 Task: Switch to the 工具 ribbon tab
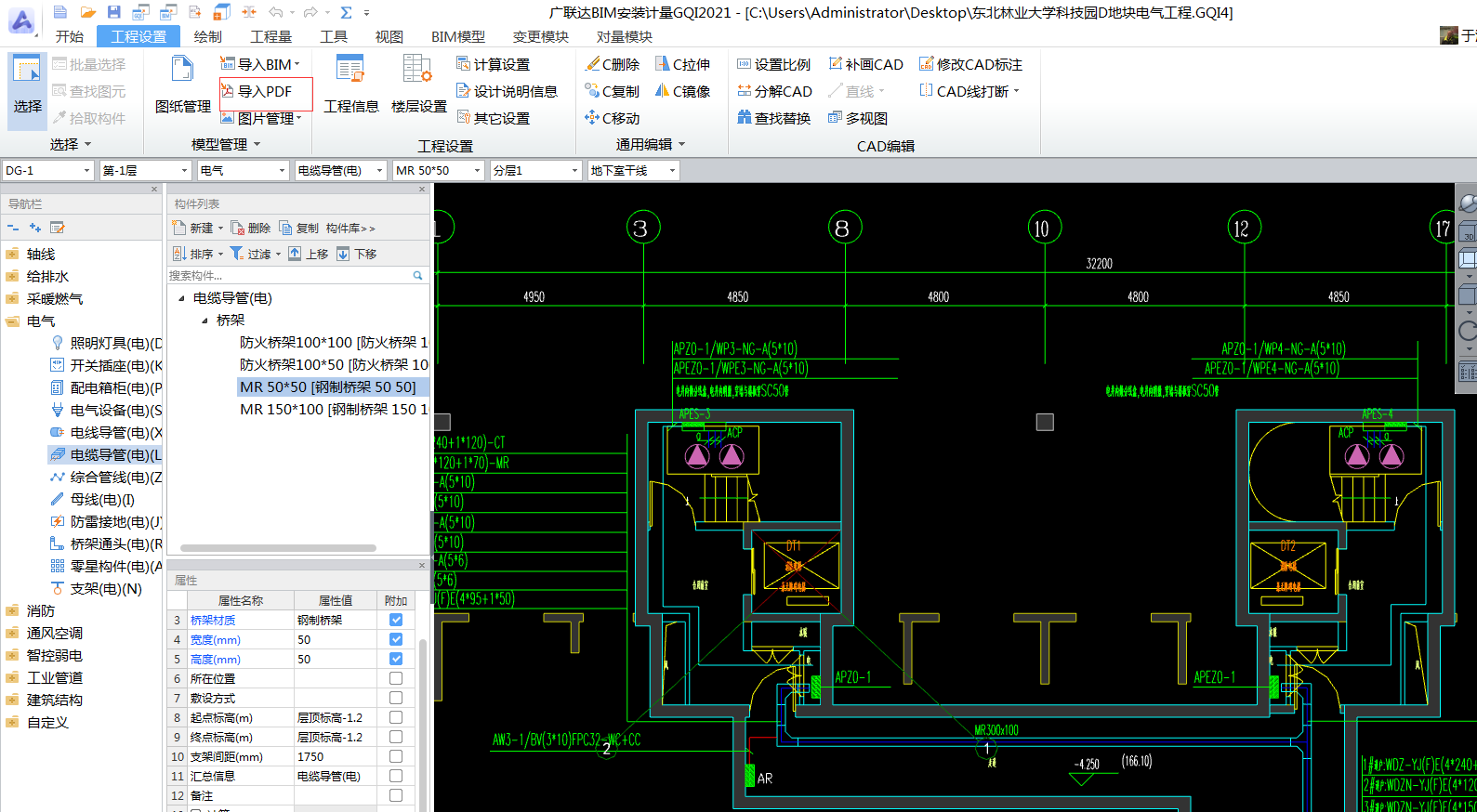pos(334,36)
